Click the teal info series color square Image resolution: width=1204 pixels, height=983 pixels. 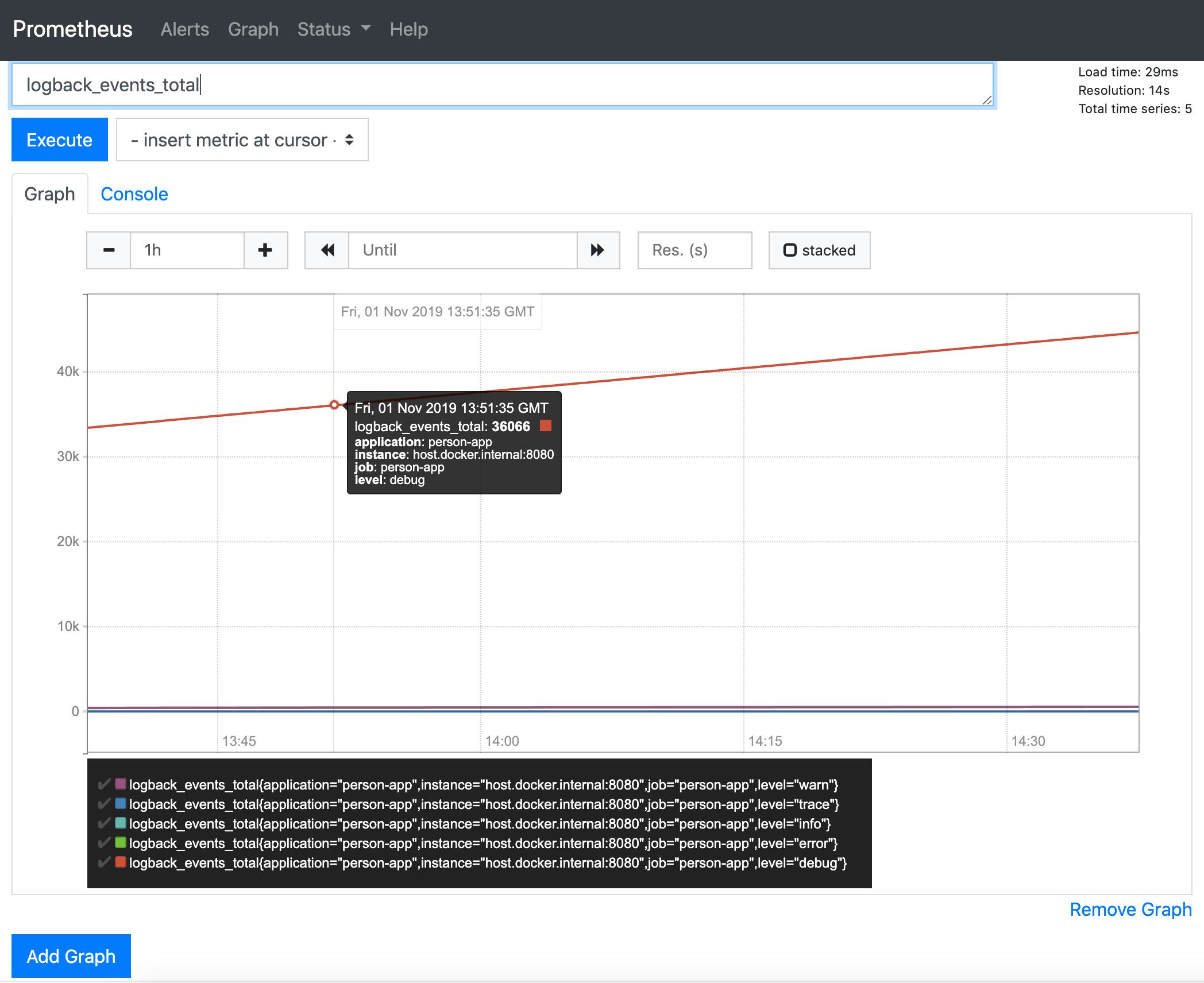pos(121,823)
